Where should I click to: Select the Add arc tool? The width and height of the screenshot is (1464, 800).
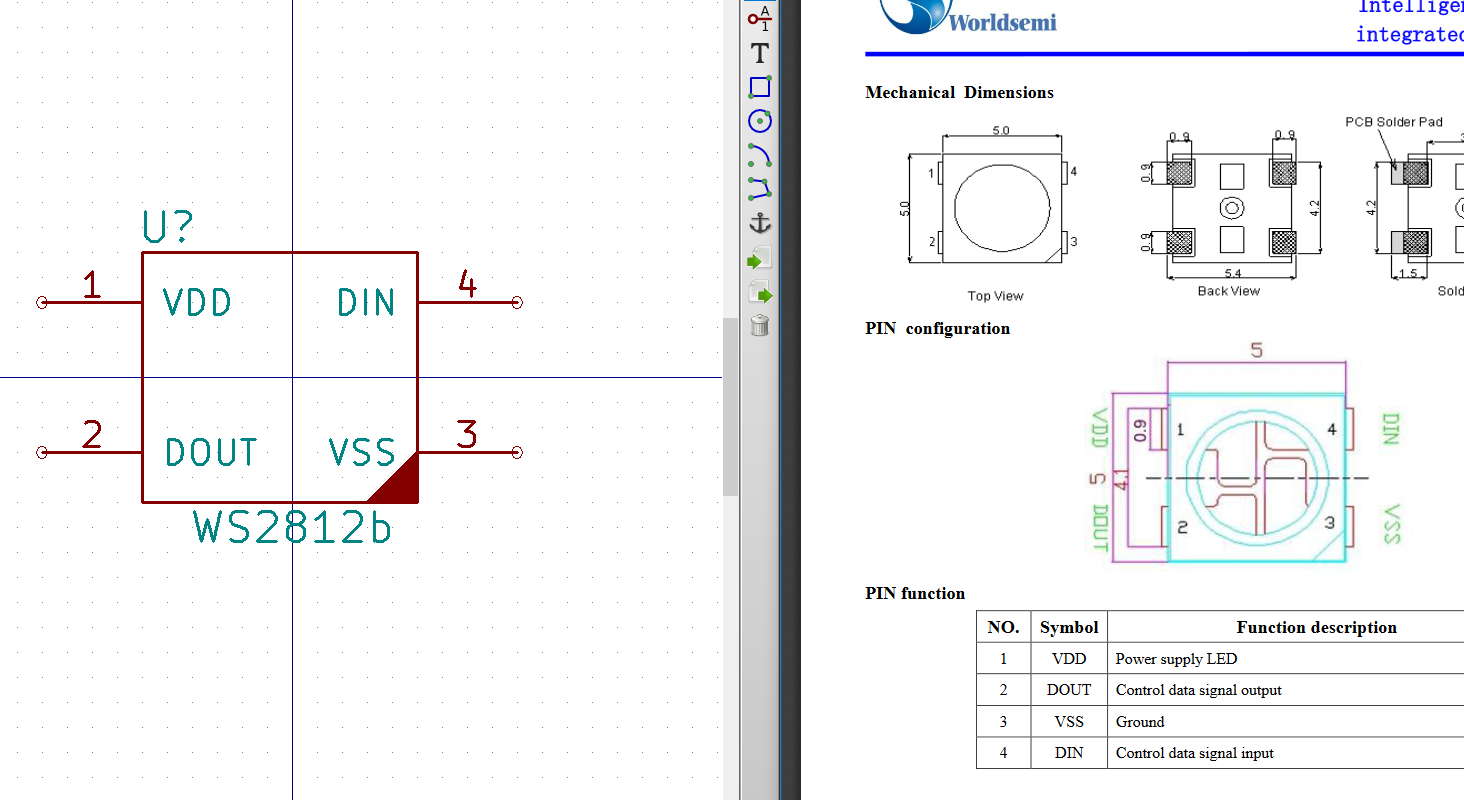tap(760, 155)
